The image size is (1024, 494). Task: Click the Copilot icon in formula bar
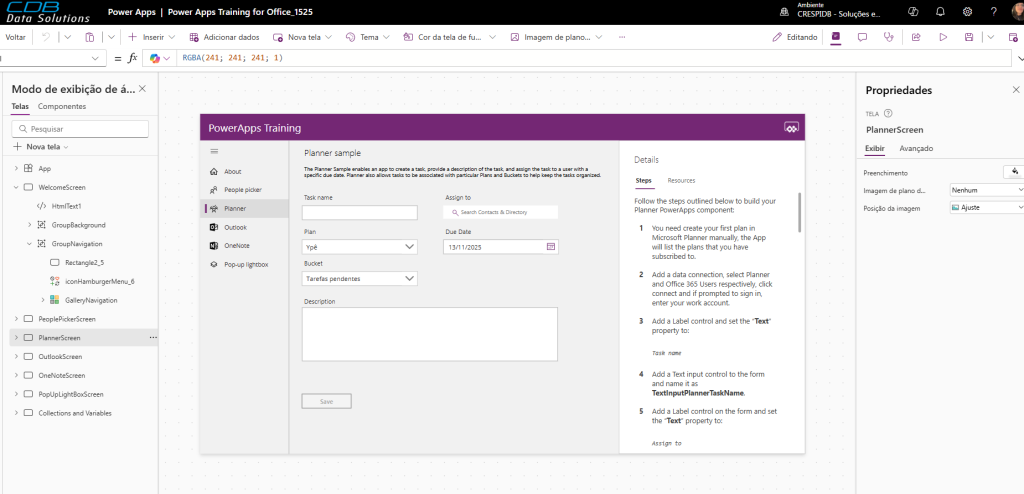click(x=155, y=58)
